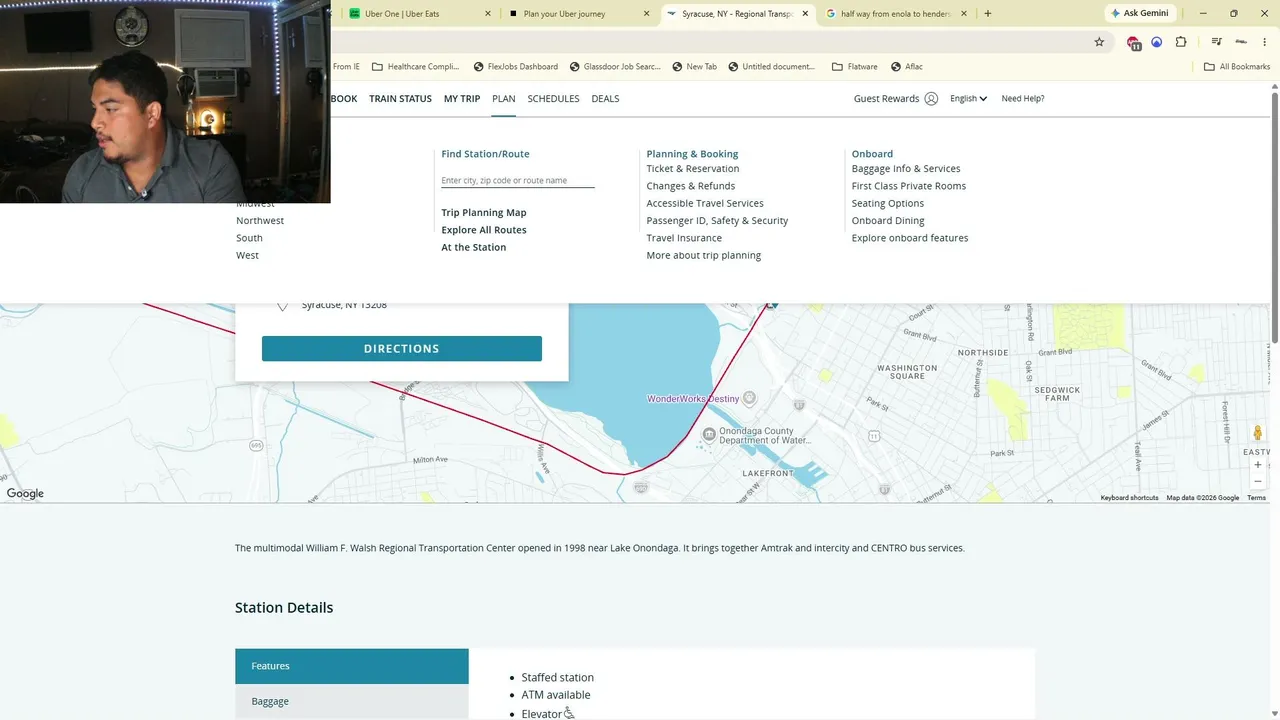The image size is (1280, 720).
Task: Open the Changes & Refunds link
Action: 691,186
